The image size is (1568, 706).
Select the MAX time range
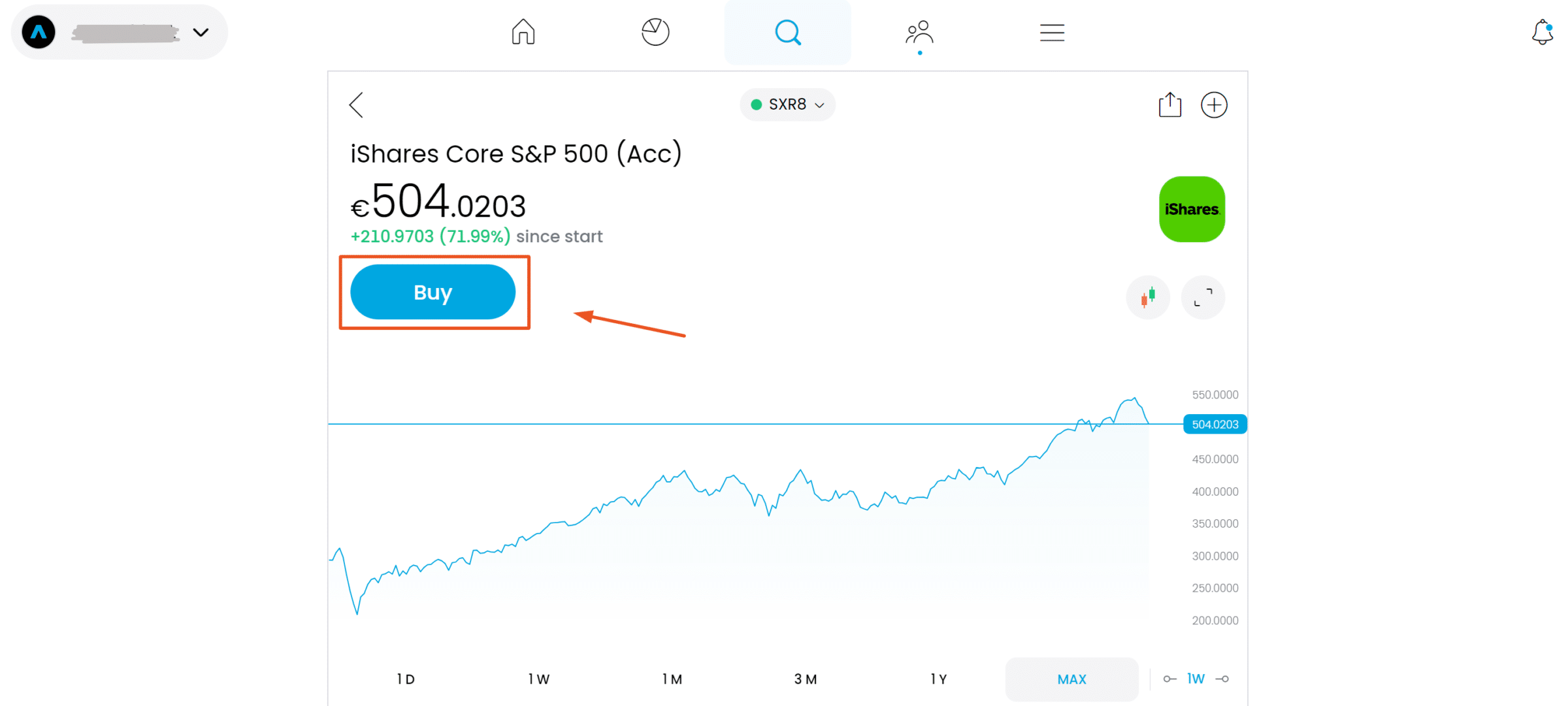[x=1072, y=679]
